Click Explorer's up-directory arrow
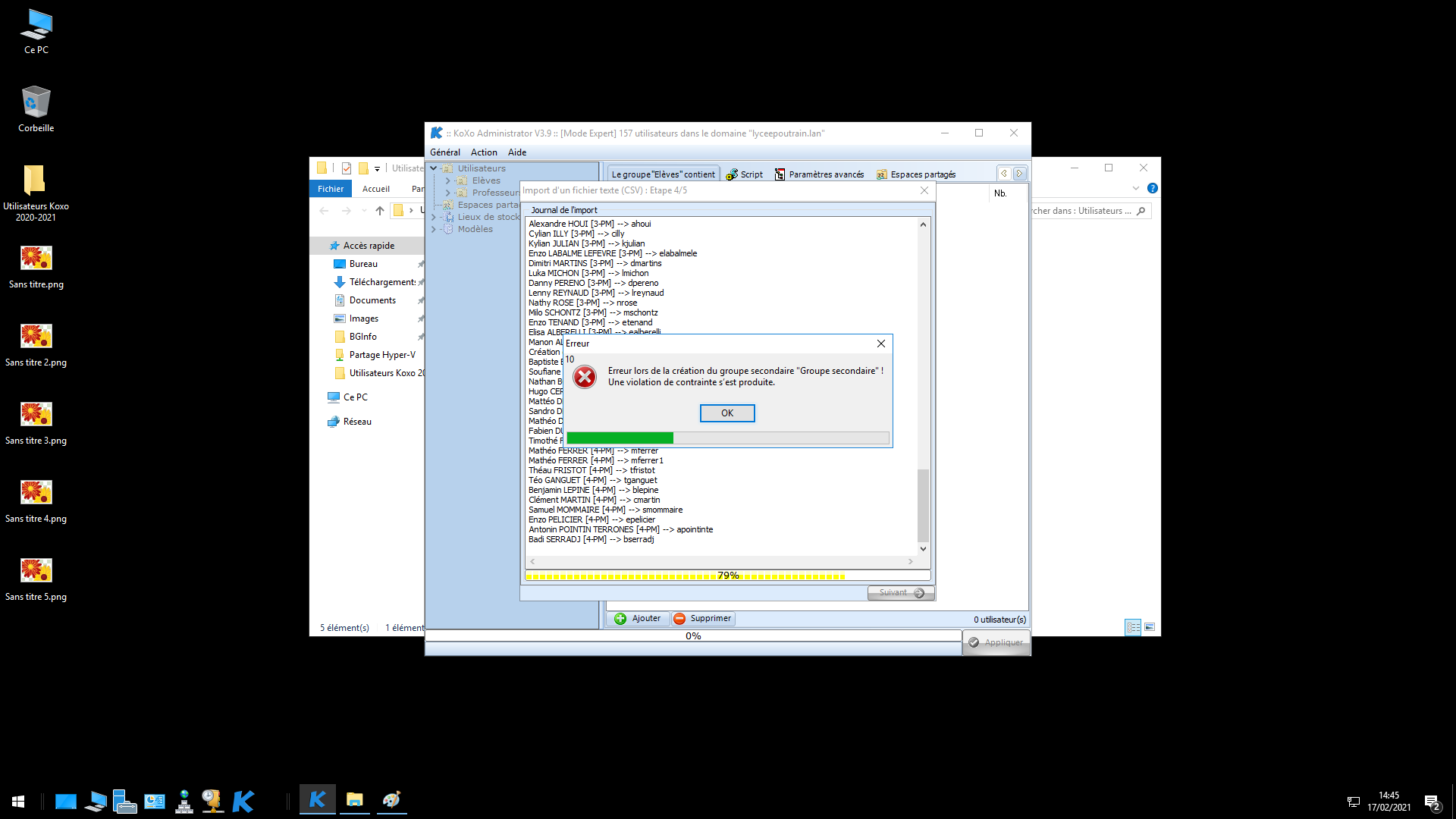Image resolution: width=1456 pixels, height=819 pixels. [x=380, y=211]
